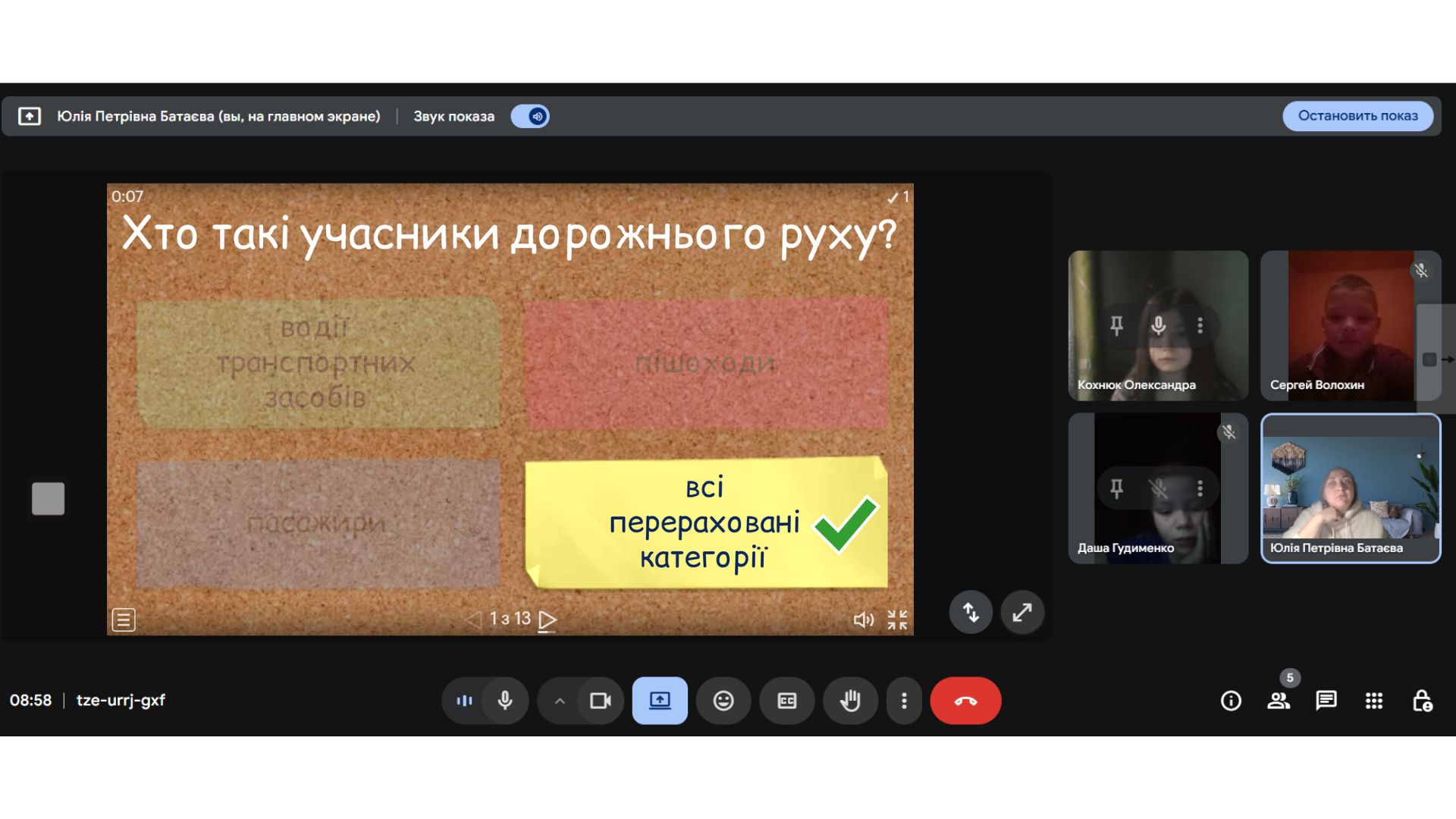Expand audio video settings chevron
Screen dimensions: 1456x819
tap(560, 701)
